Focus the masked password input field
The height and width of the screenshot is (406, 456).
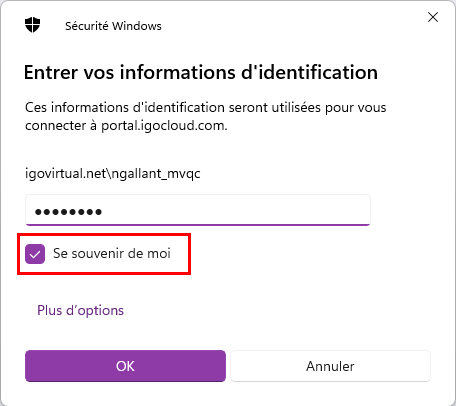pyautogui.click(x=198, y=210)
